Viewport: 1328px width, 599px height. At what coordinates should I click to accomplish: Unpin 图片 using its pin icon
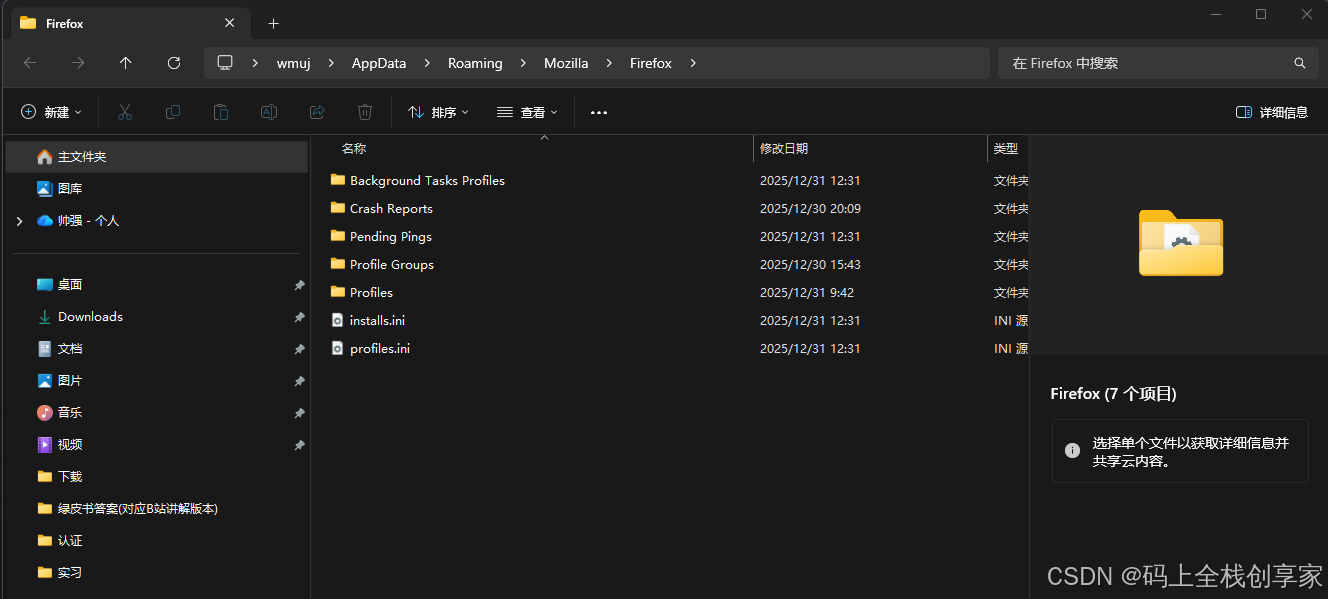click(x=299, y=381)
